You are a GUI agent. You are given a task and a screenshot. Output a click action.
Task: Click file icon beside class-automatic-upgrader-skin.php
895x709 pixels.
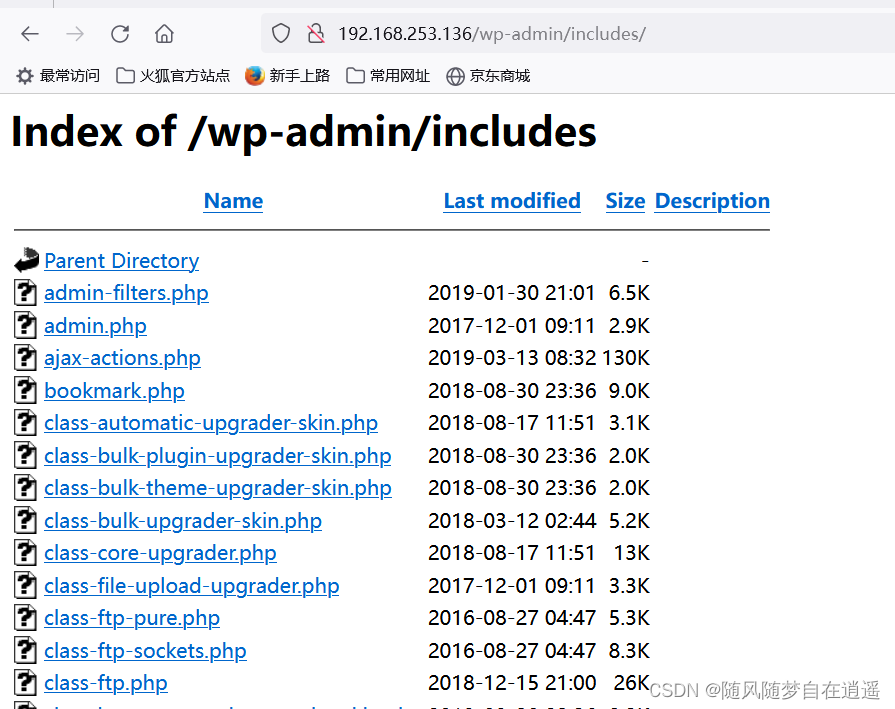pyautogui.click(x=25, y=423)
